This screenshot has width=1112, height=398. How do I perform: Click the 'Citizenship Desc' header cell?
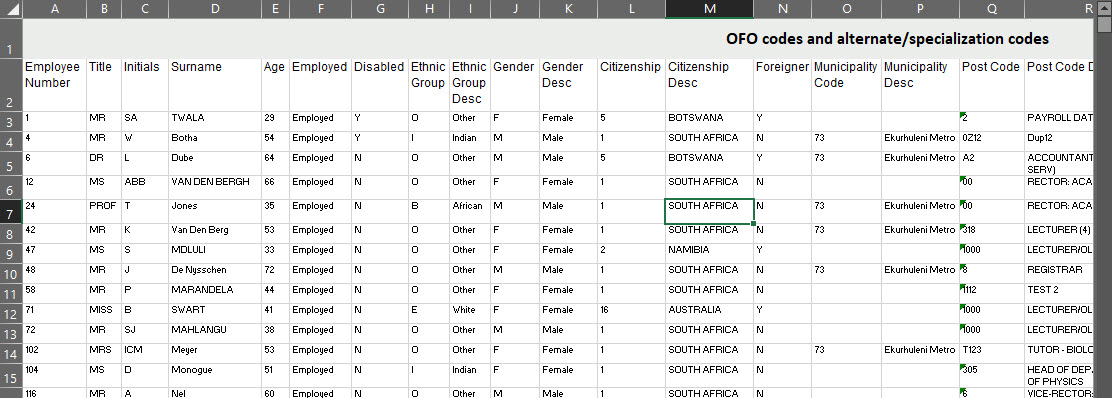pos(709,84)
